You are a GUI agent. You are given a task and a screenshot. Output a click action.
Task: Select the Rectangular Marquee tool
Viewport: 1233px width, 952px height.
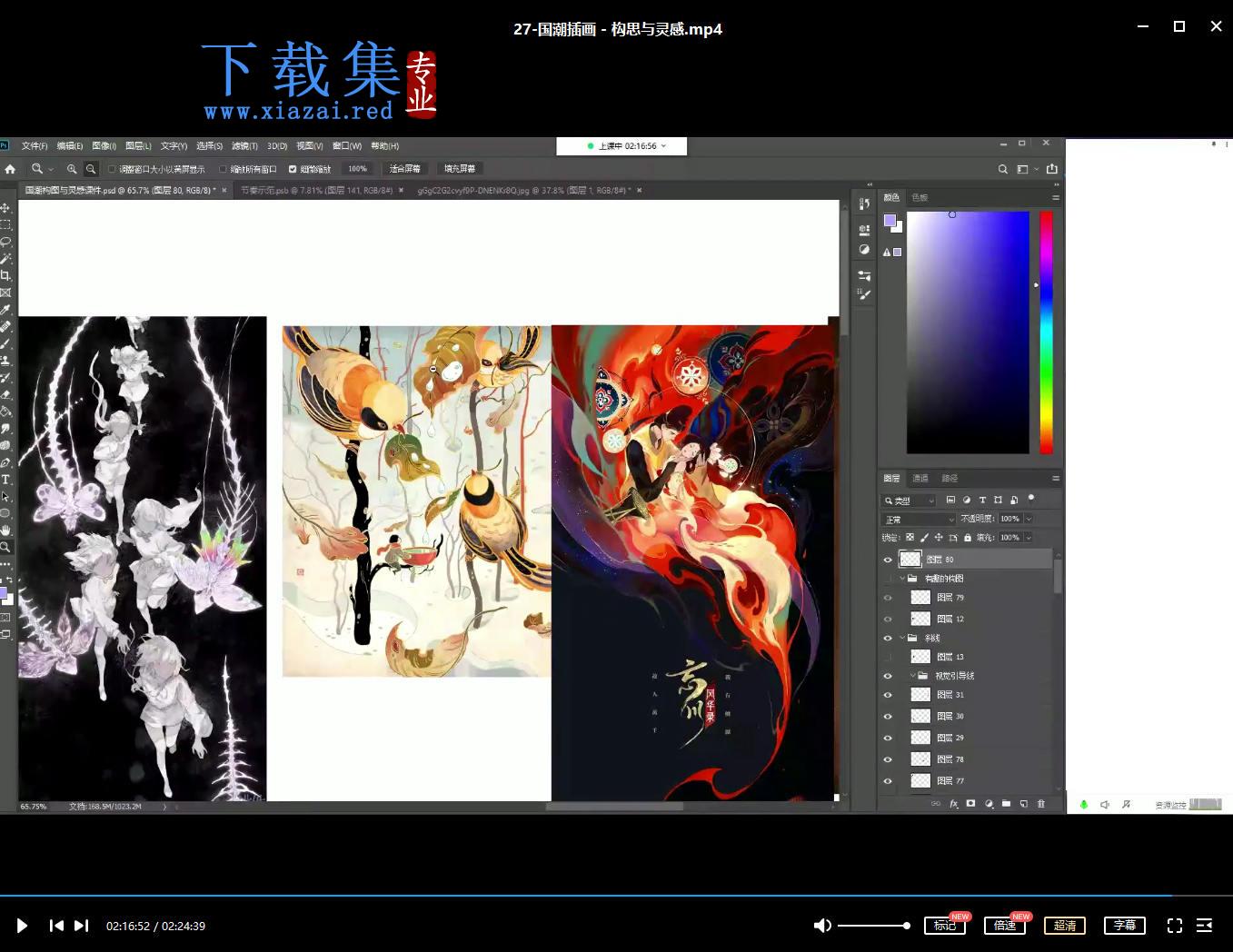point(5,224)
